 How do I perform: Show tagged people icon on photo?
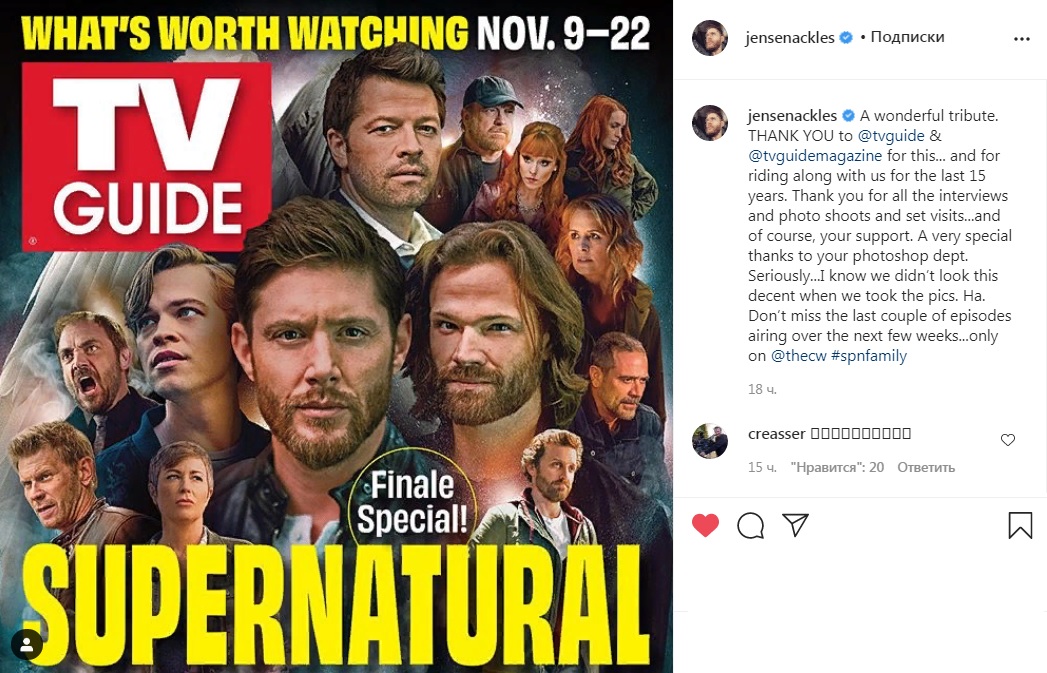pos(27,644)
